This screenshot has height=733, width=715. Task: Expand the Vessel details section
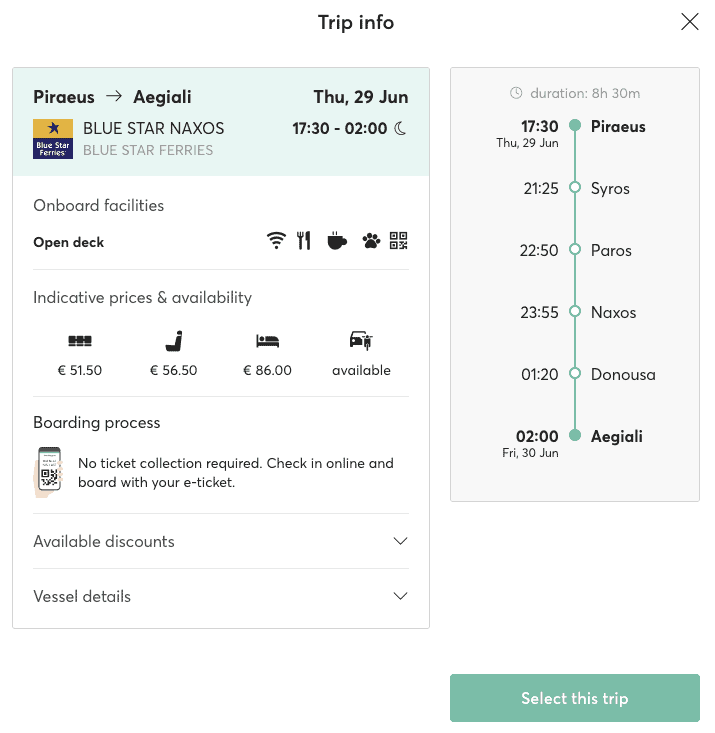coord(221,596)
